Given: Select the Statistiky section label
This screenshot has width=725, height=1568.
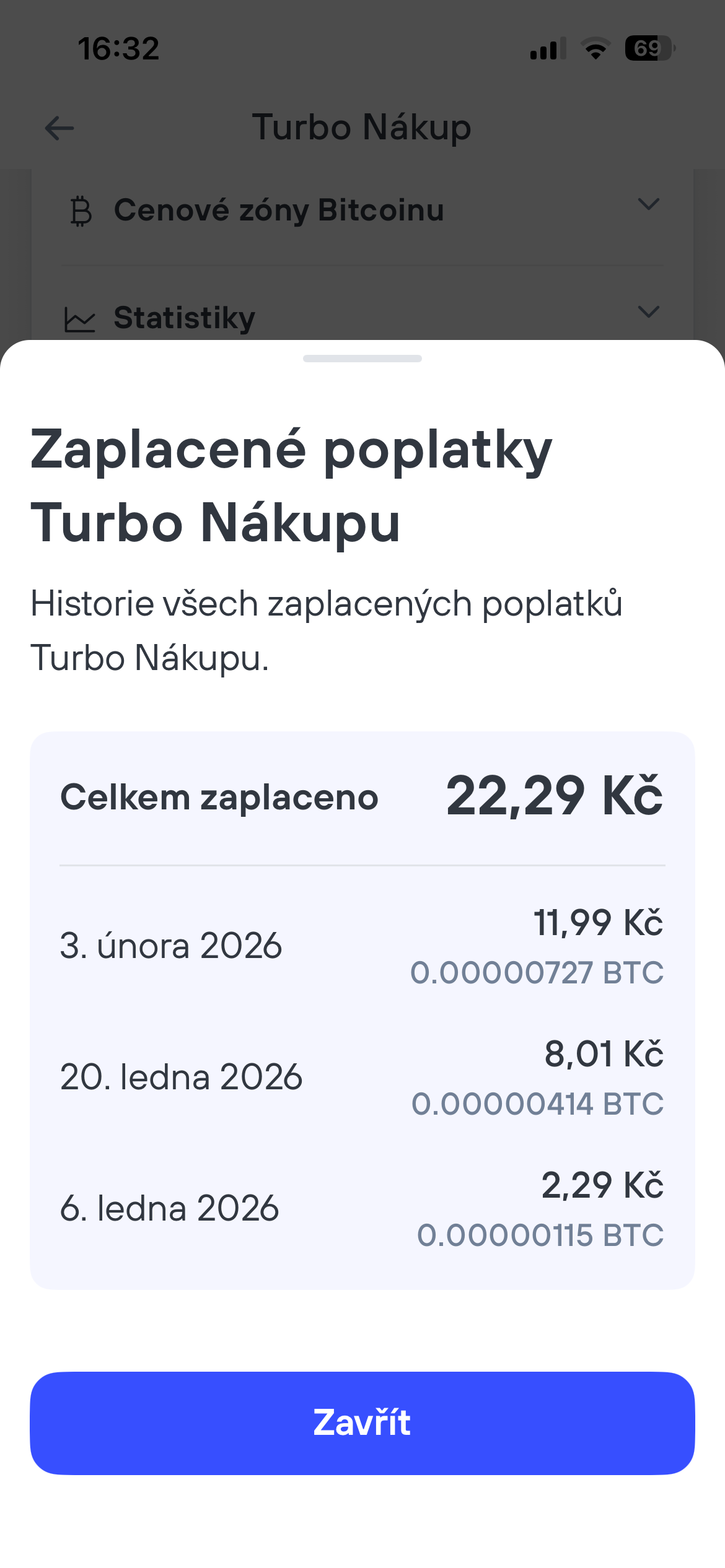Looking at the screenshot, I should coord(185,318).
